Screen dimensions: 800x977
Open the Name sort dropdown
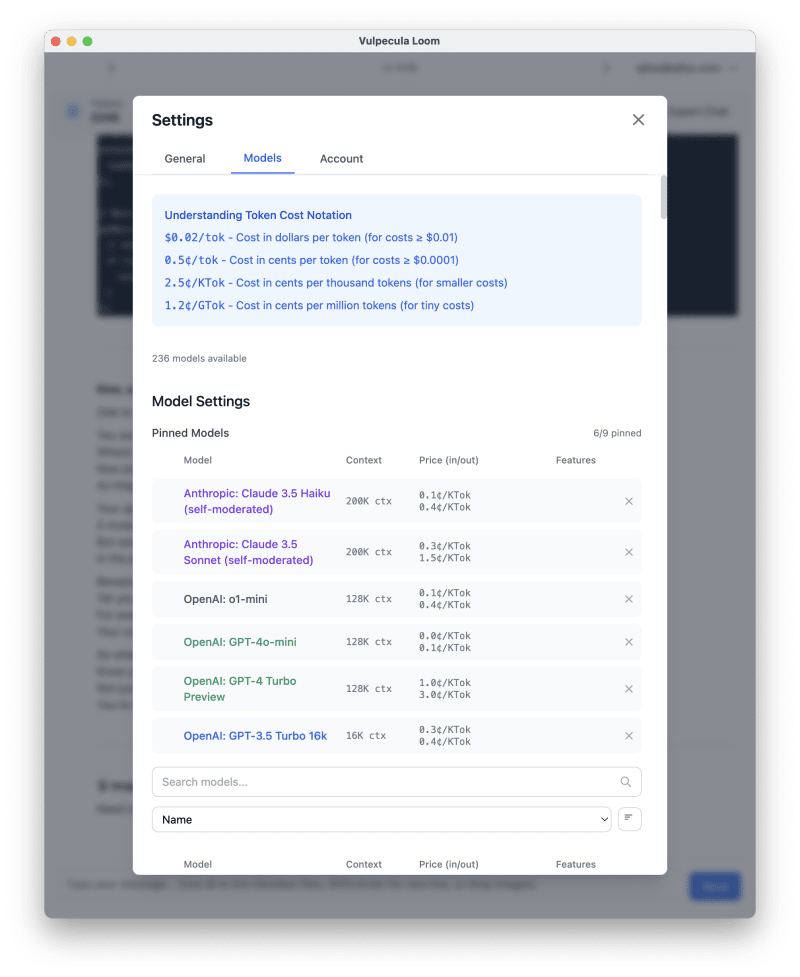(381, 819)
